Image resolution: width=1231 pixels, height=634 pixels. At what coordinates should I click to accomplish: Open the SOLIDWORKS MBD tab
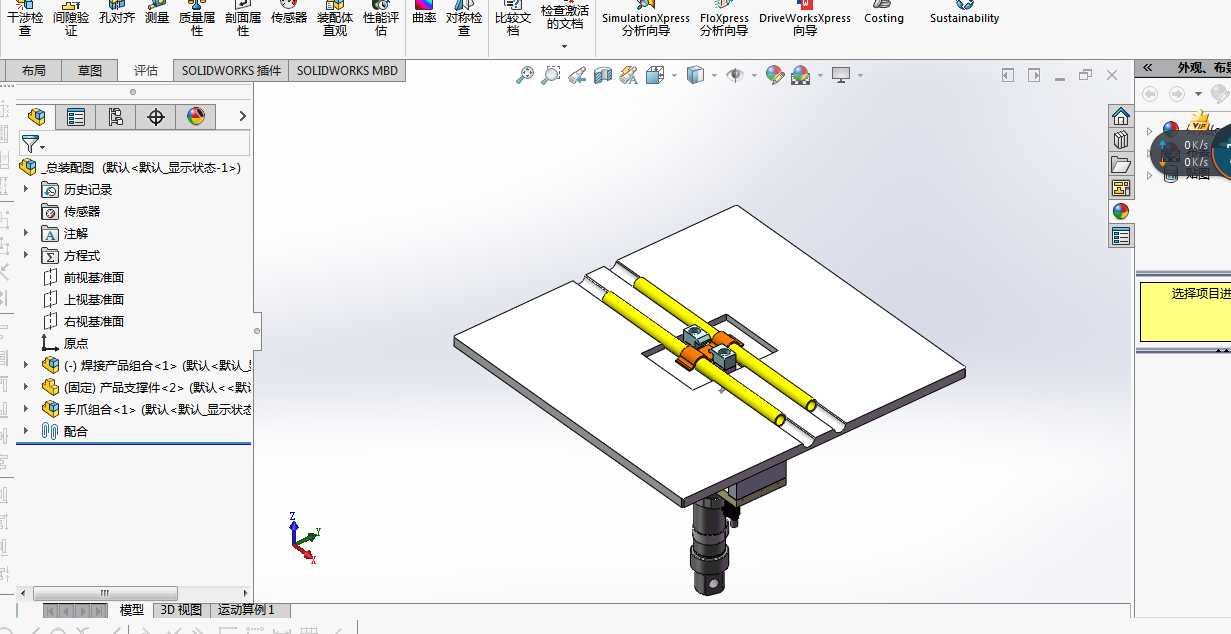coord(347,70)
